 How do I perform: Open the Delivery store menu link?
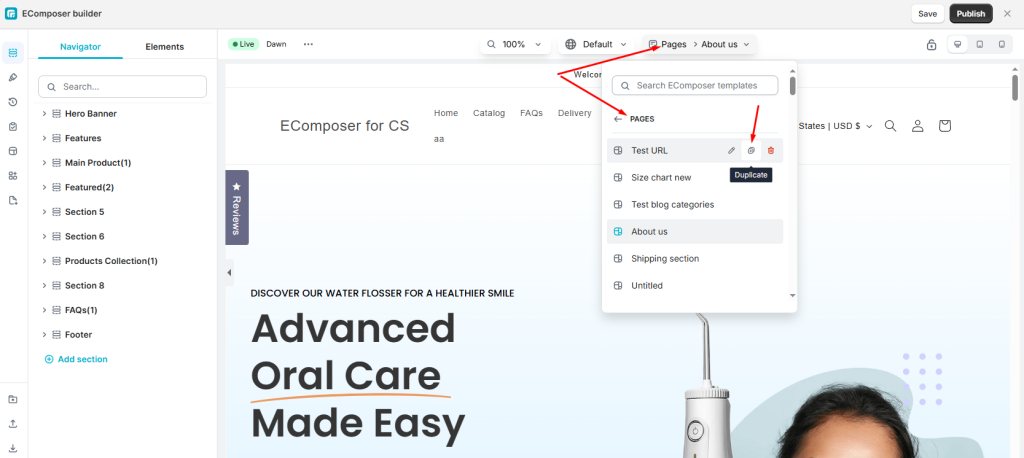pyautogui.click(x=575, y=113)
